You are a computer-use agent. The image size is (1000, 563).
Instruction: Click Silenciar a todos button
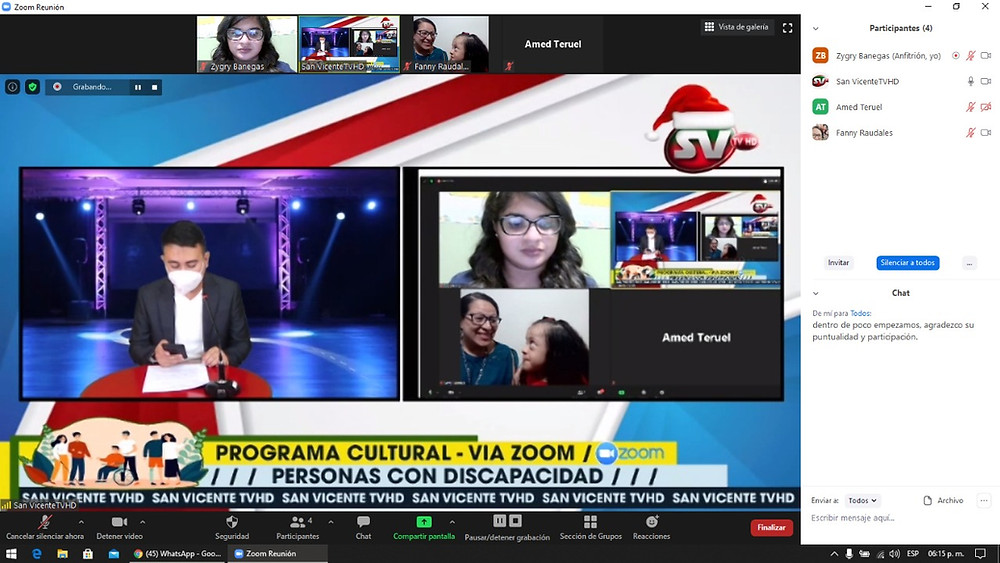click(x=908, y=263)
